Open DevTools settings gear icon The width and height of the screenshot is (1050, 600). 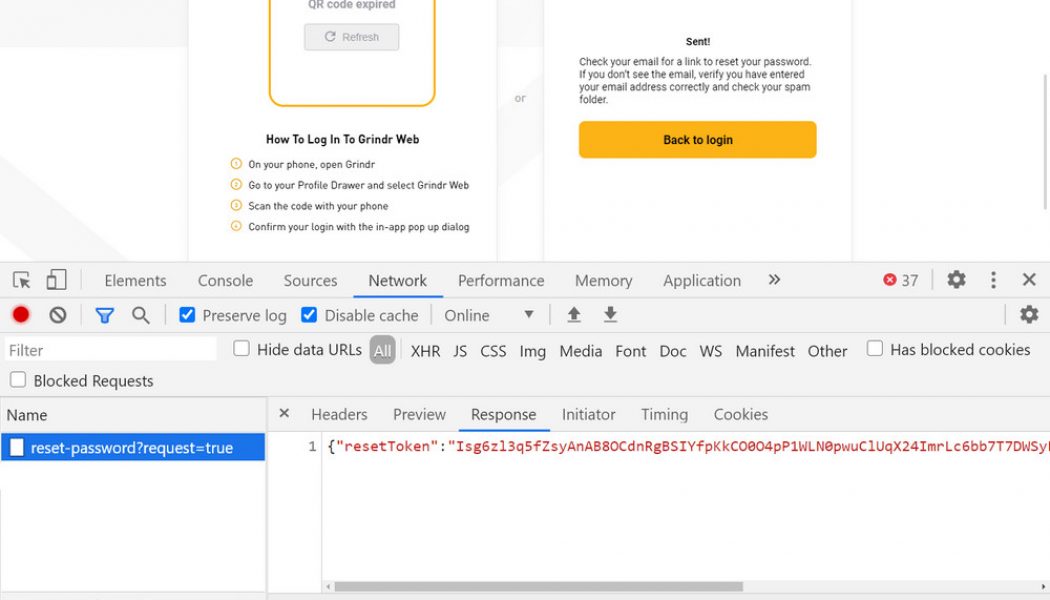[x=956, y=280]
